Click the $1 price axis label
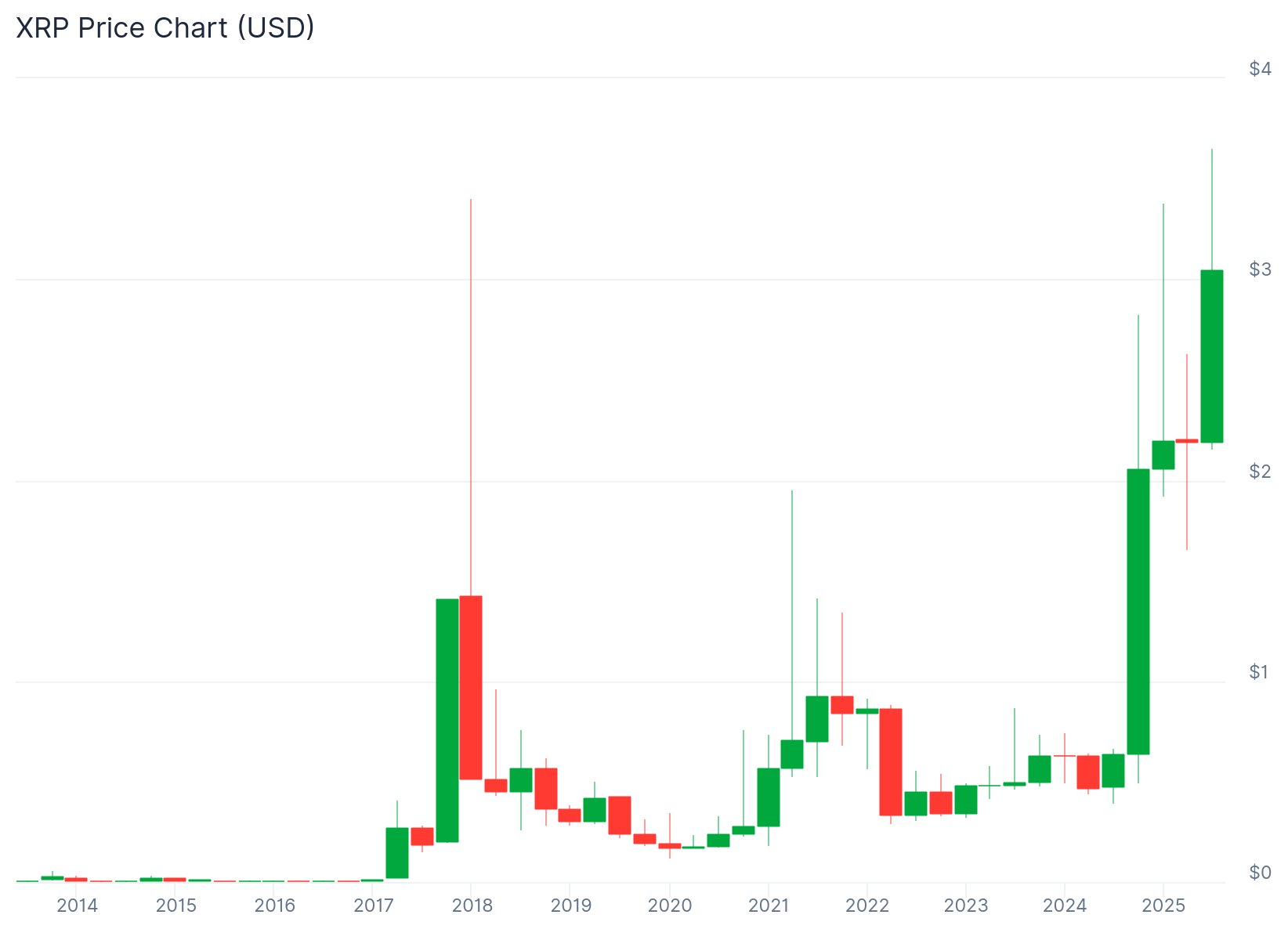 click(x=1260, y=672)
